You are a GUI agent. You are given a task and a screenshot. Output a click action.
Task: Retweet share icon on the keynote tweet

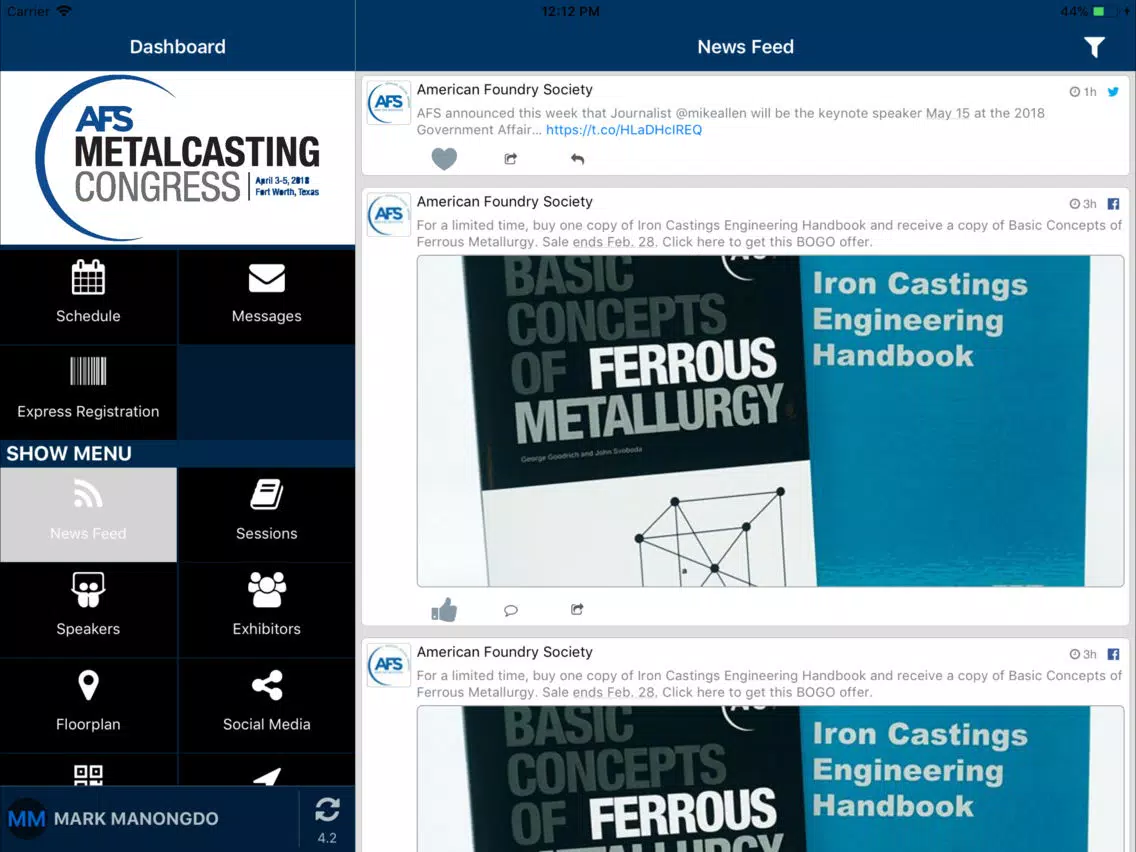(x=511, y=159)
